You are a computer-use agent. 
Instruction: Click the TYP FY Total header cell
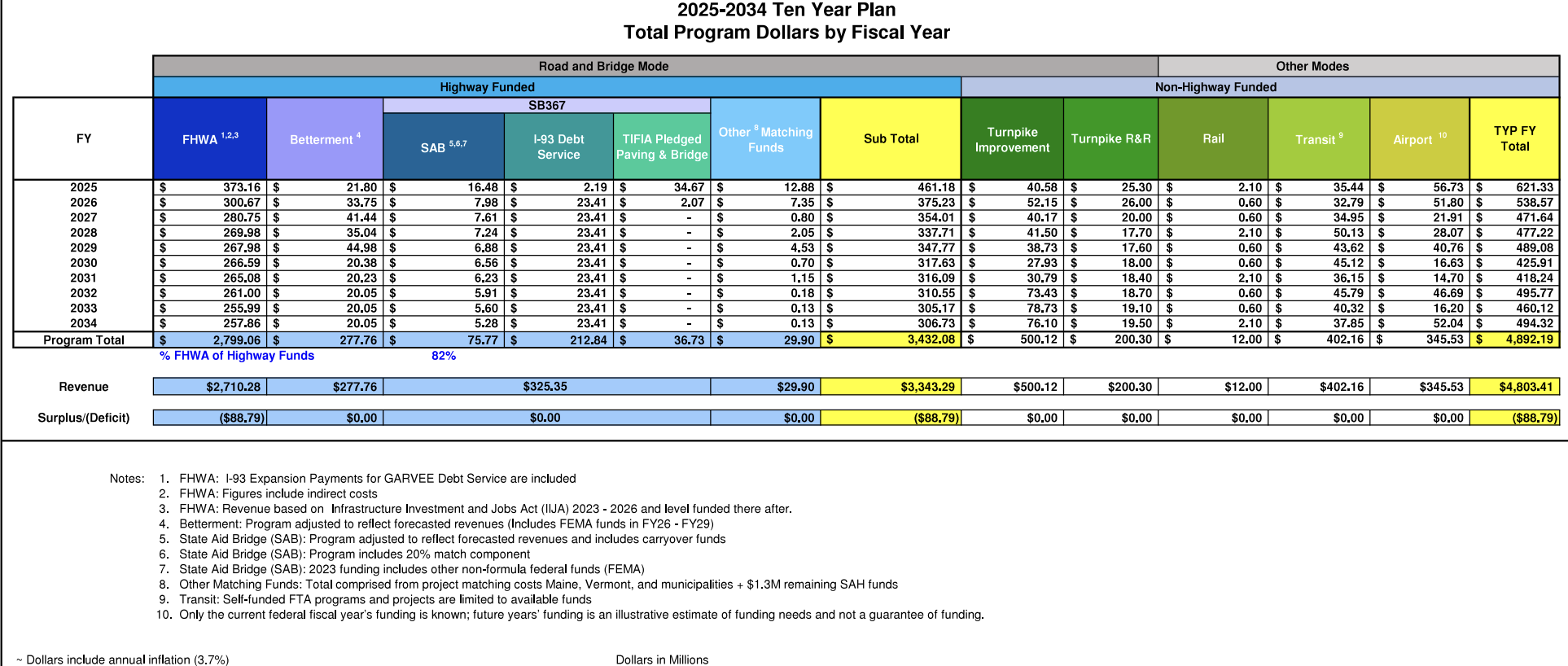(x=1514, y=138)
